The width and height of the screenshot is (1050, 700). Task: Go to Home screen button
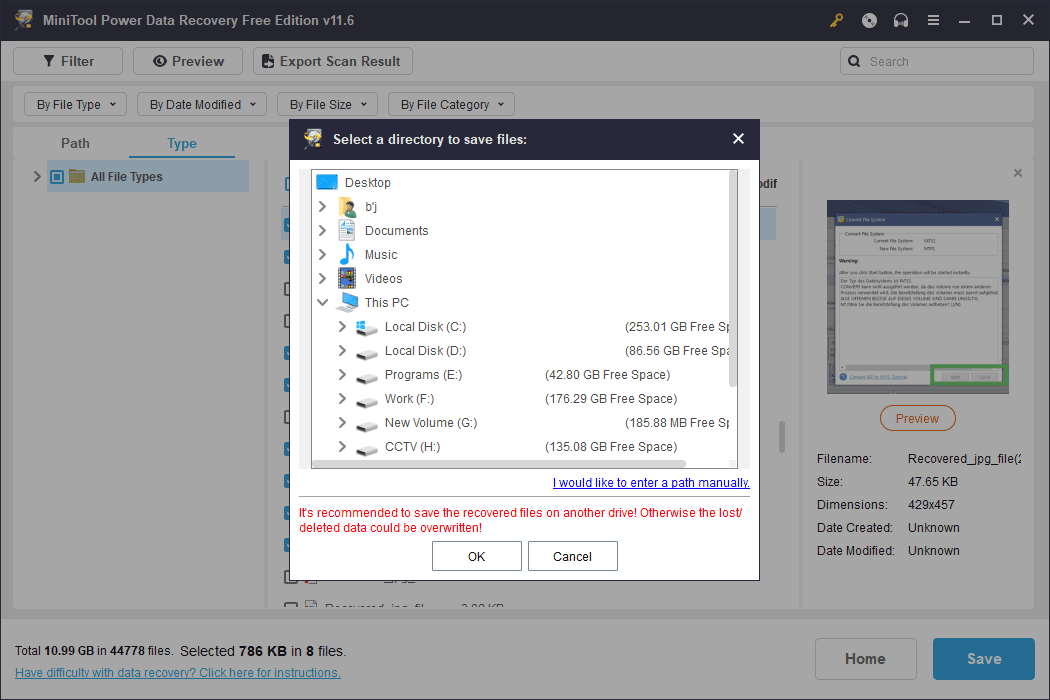pos(865,659)
